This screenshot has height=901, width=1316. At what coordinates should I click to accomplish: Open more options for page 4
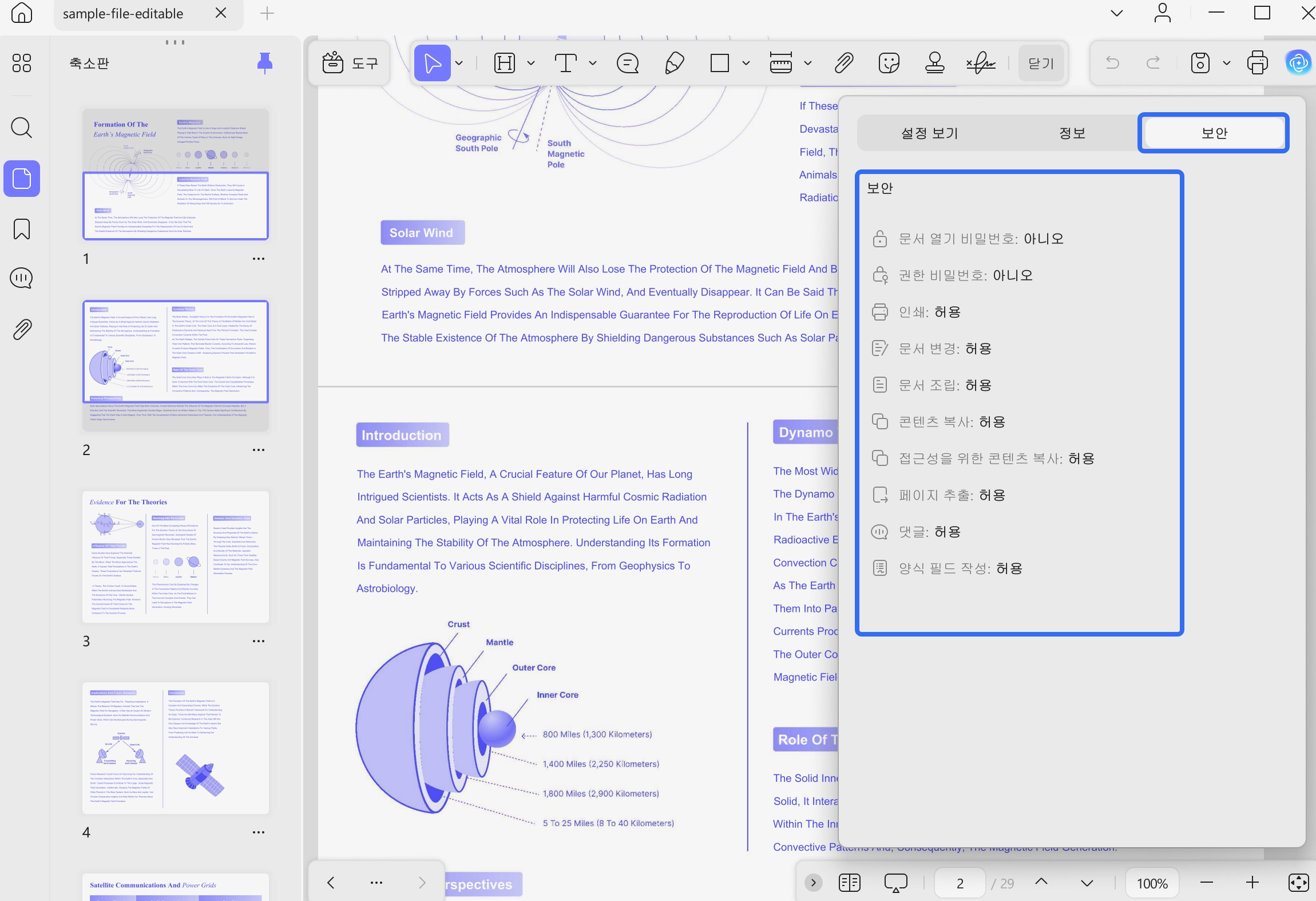coord(259,832)
